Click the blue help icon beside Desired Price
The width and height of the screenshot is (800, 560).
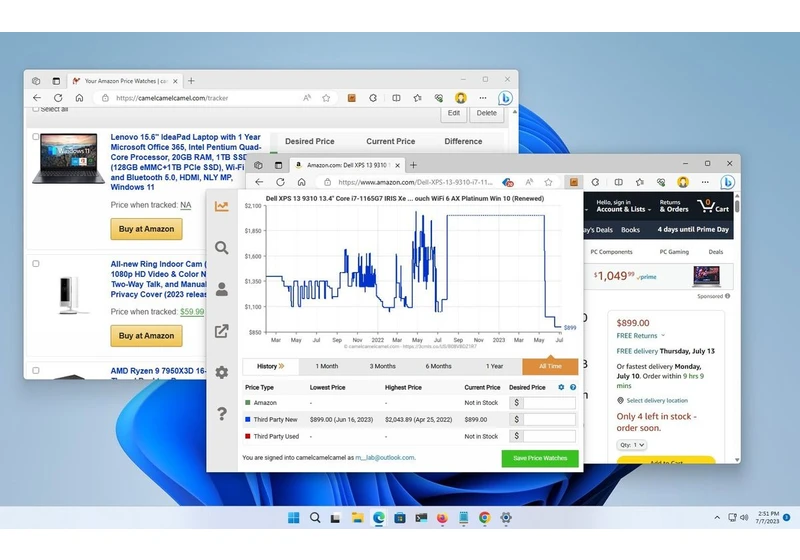point(573,388)
